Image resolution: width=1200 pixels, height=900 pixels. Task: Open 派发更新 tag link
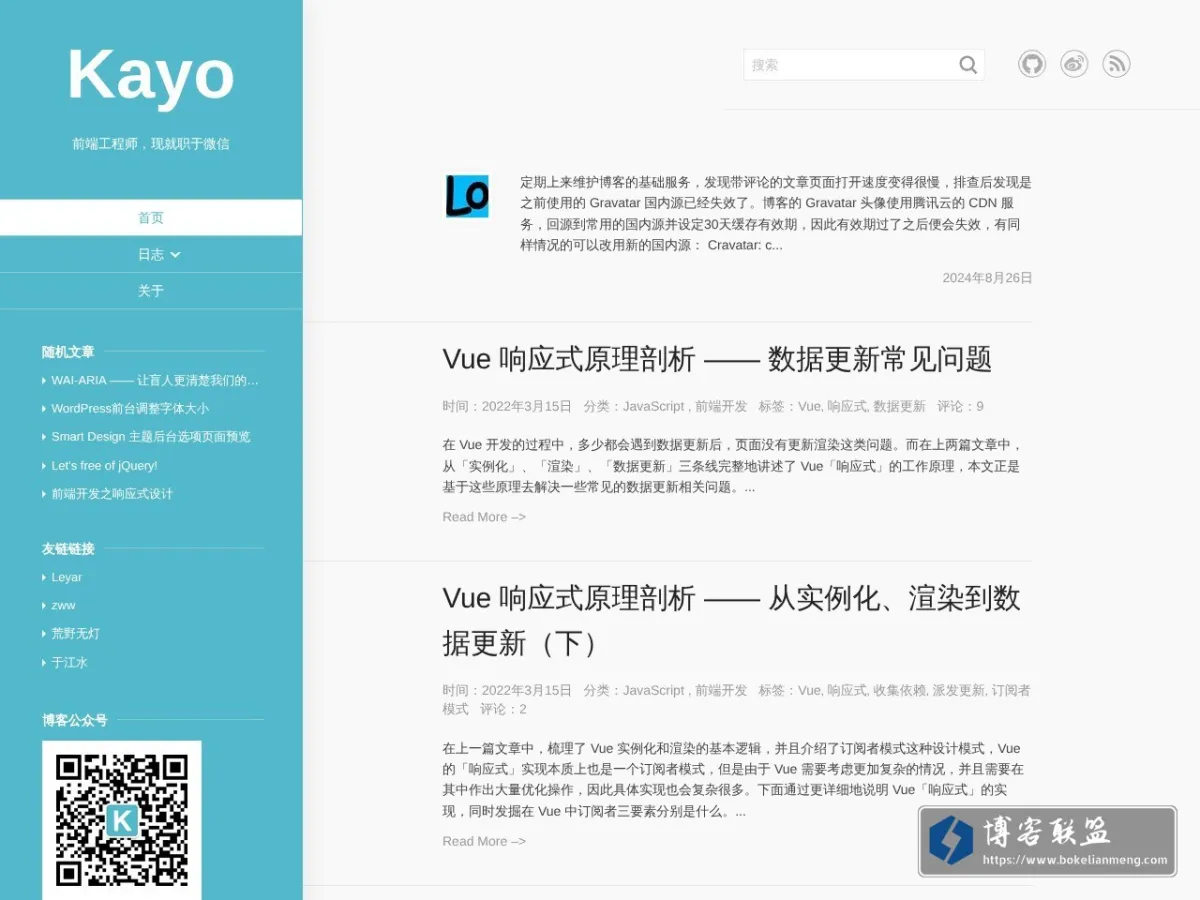click(958, 690)
